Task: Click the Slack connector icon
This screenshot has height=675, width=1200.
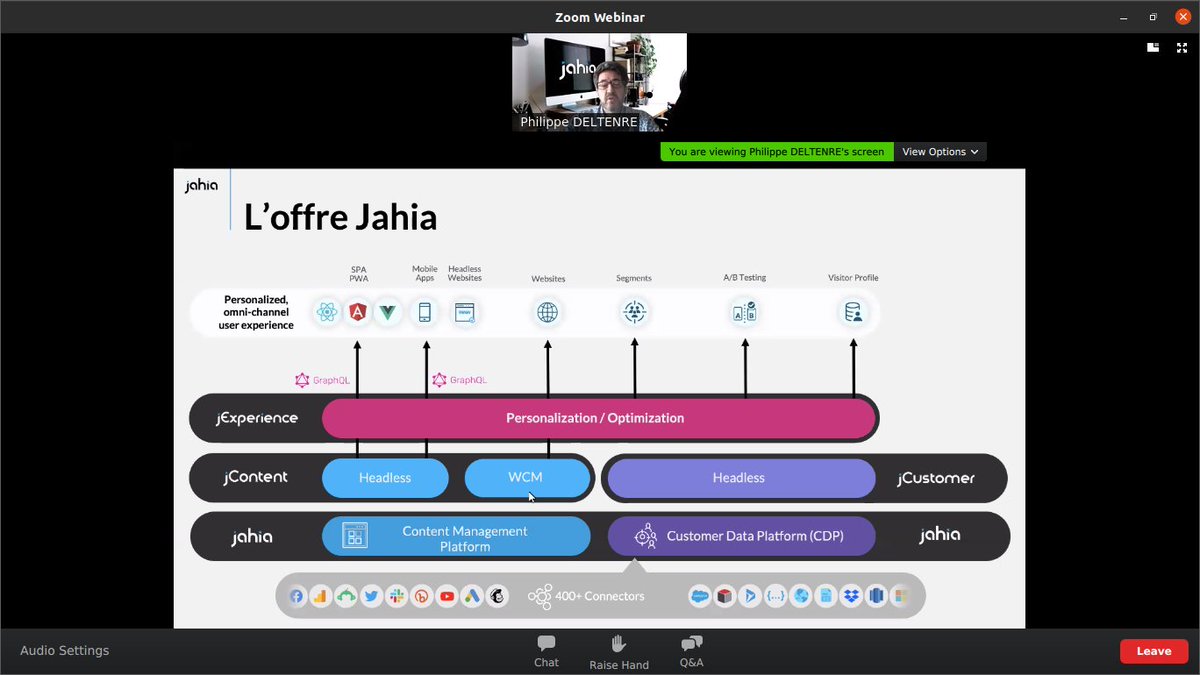Action: (397, 597)
